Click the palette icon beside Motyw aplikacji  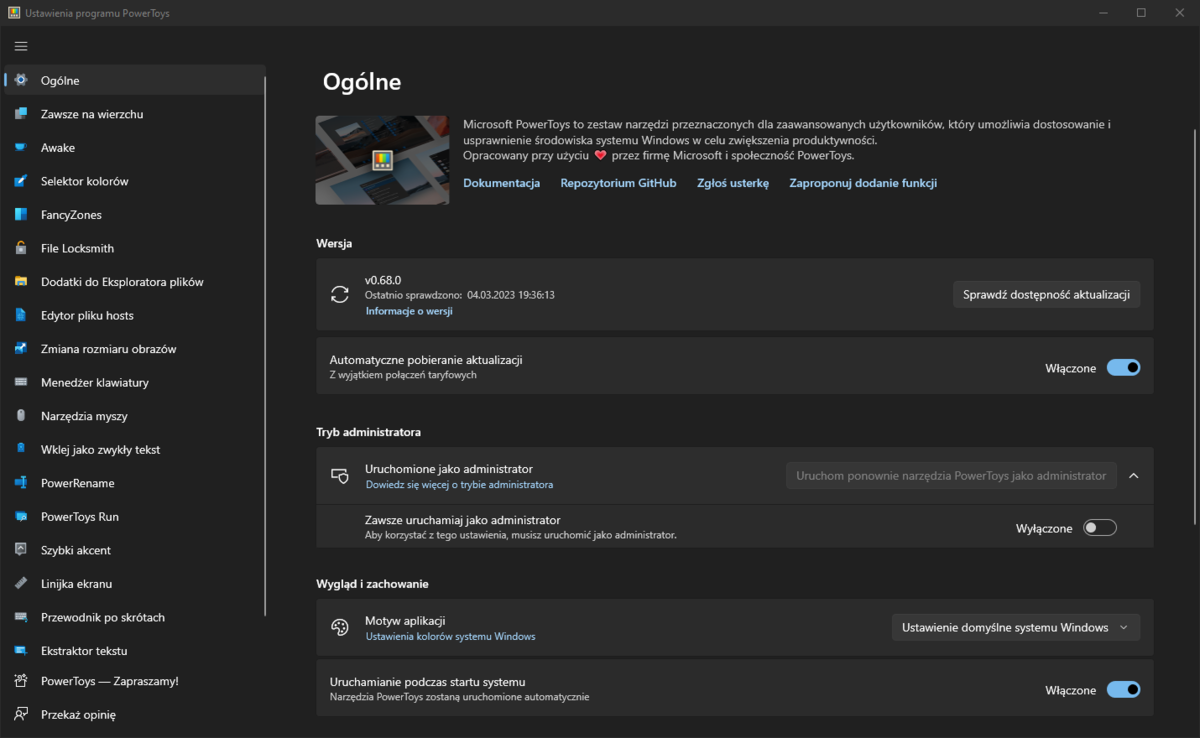pos(340,627)
